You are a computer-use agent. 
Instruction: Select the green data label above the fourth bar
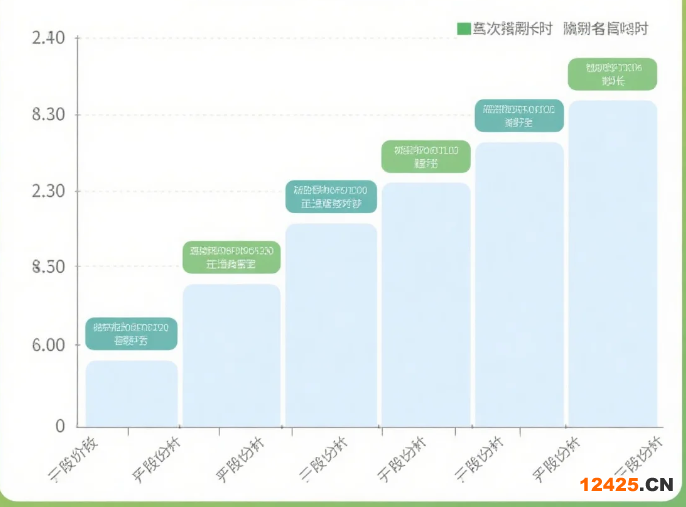point(426,157)
